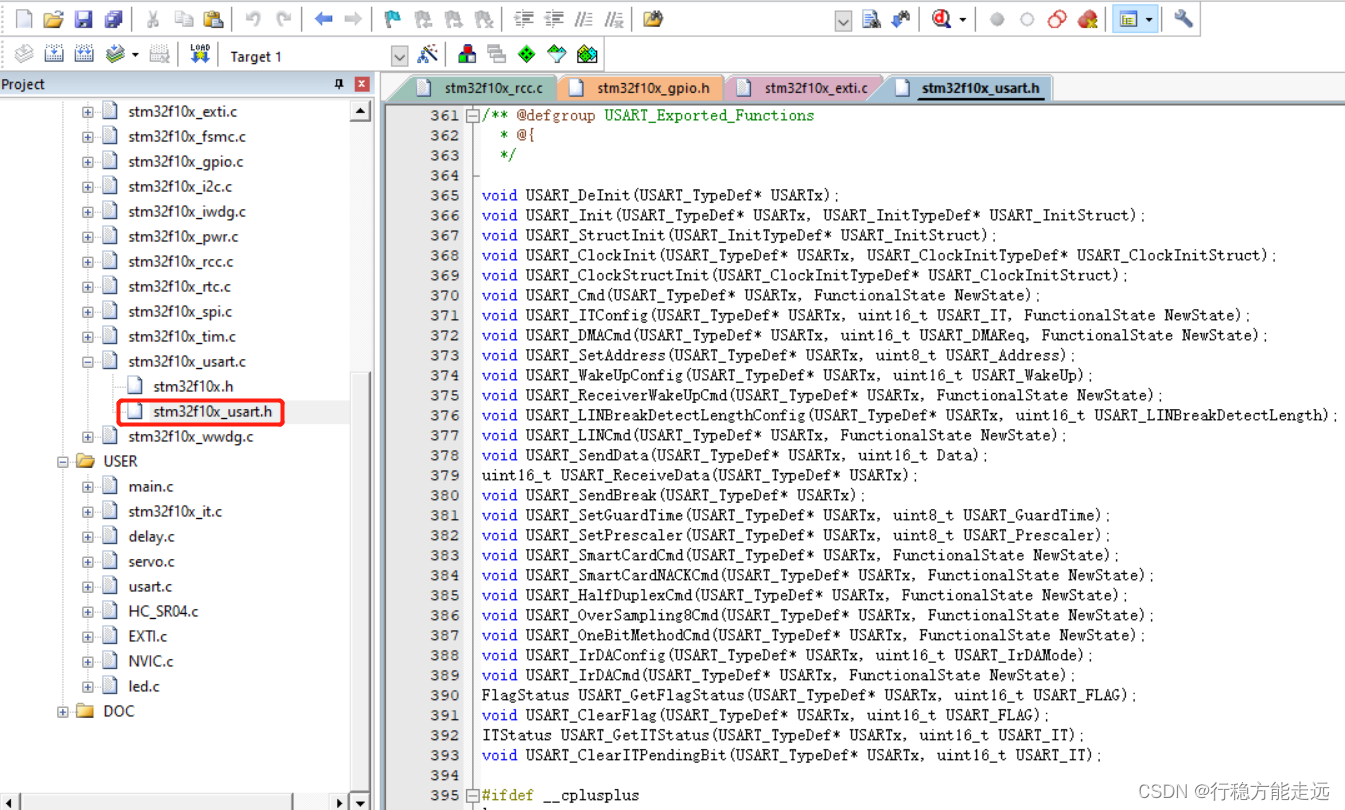Rebuild all target files icon
The height and width of the screenshot is (810, 1345).
[x=84, y=55]
